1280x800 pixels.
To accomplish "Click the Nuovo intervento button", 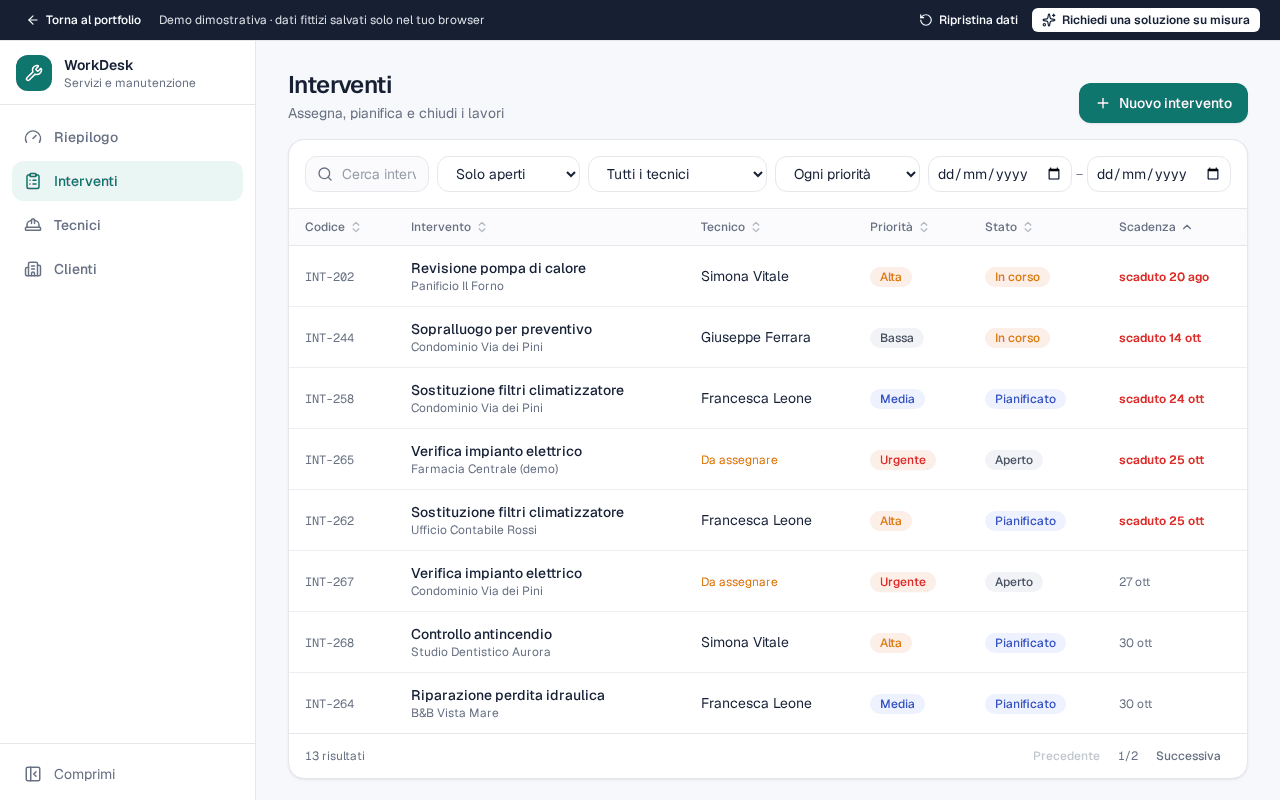I will pyautogui.click(x=1163, y=103).
